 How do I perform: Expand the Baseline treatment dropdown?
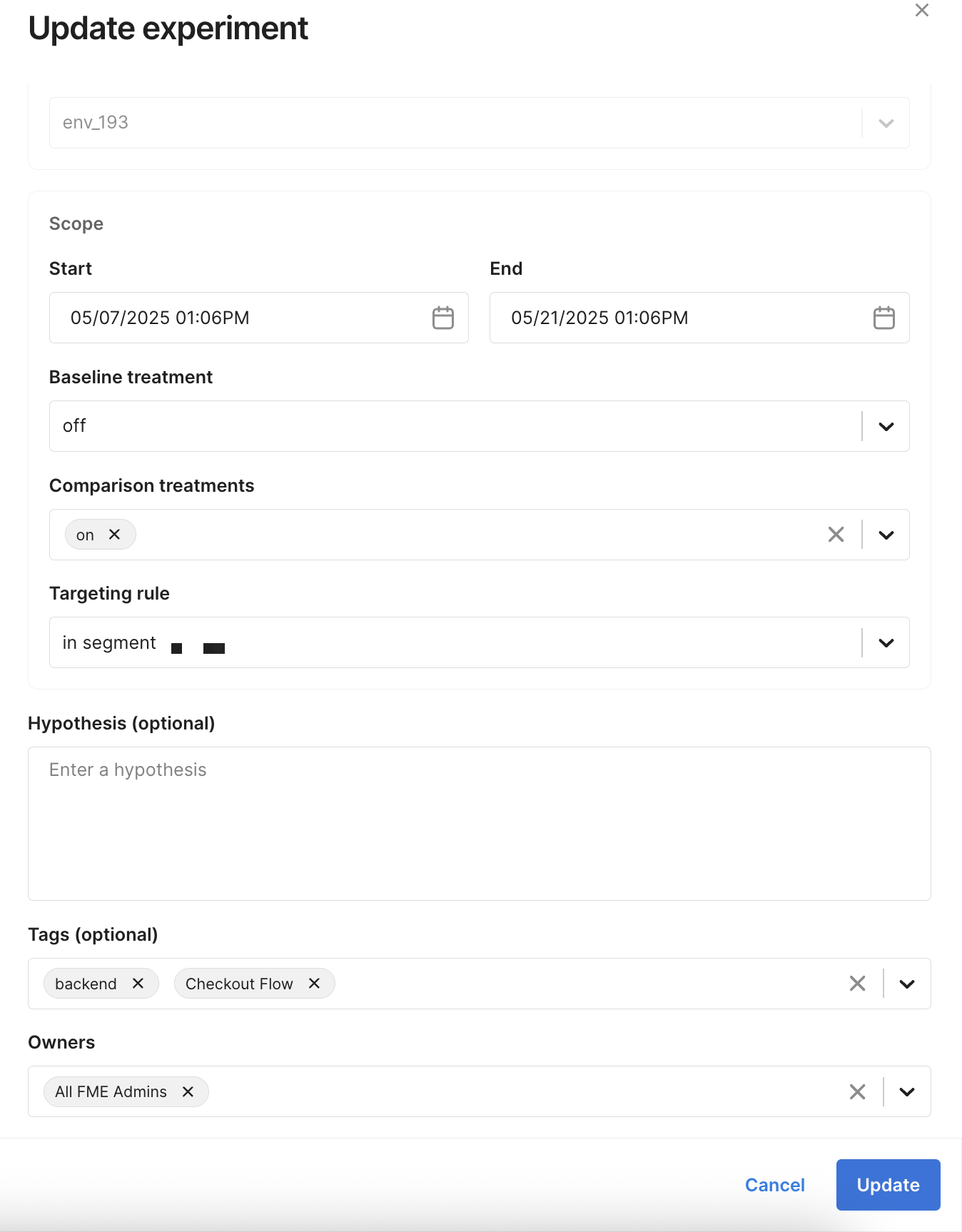(886, 427)
